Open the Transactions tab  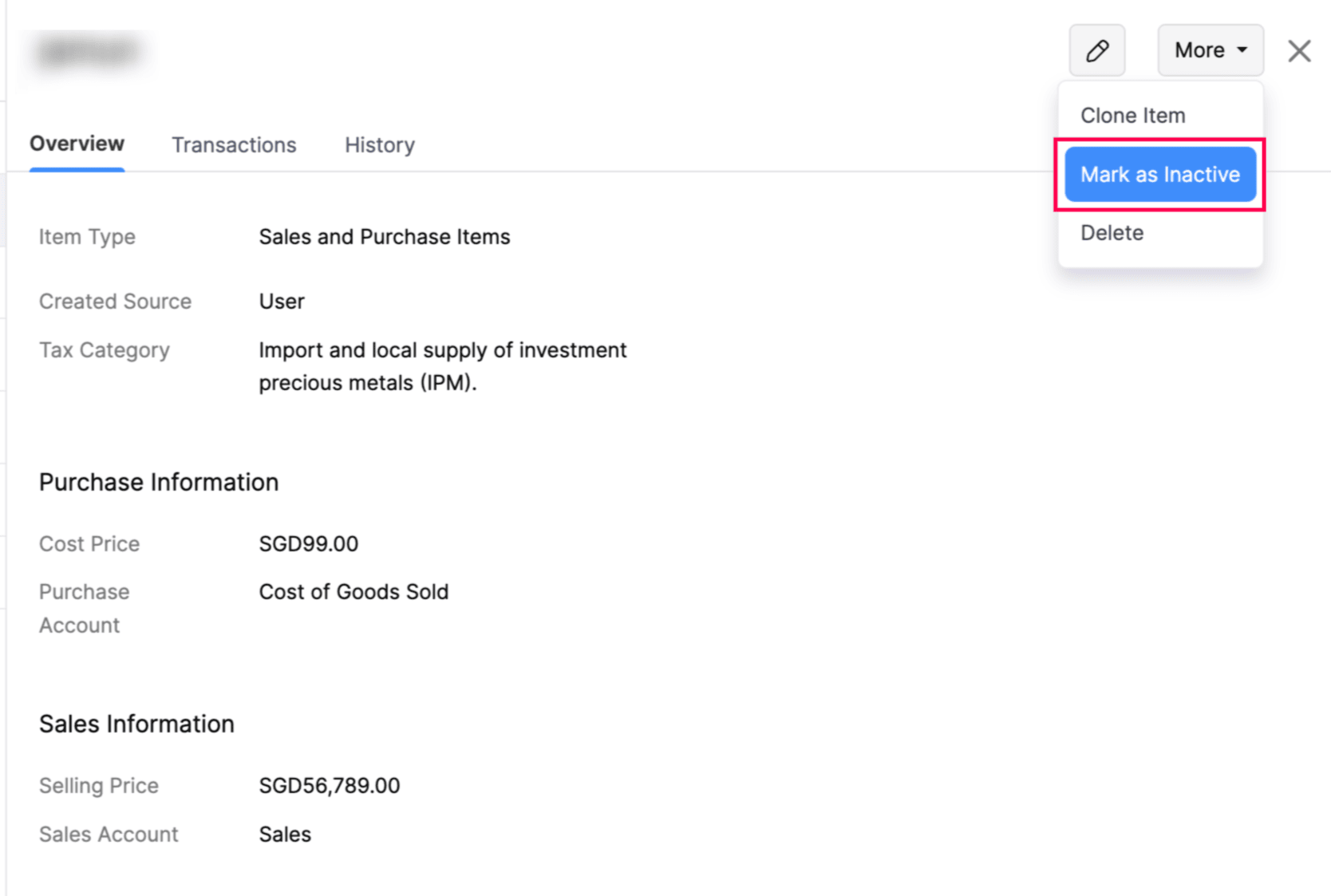[x=234, y=145]
